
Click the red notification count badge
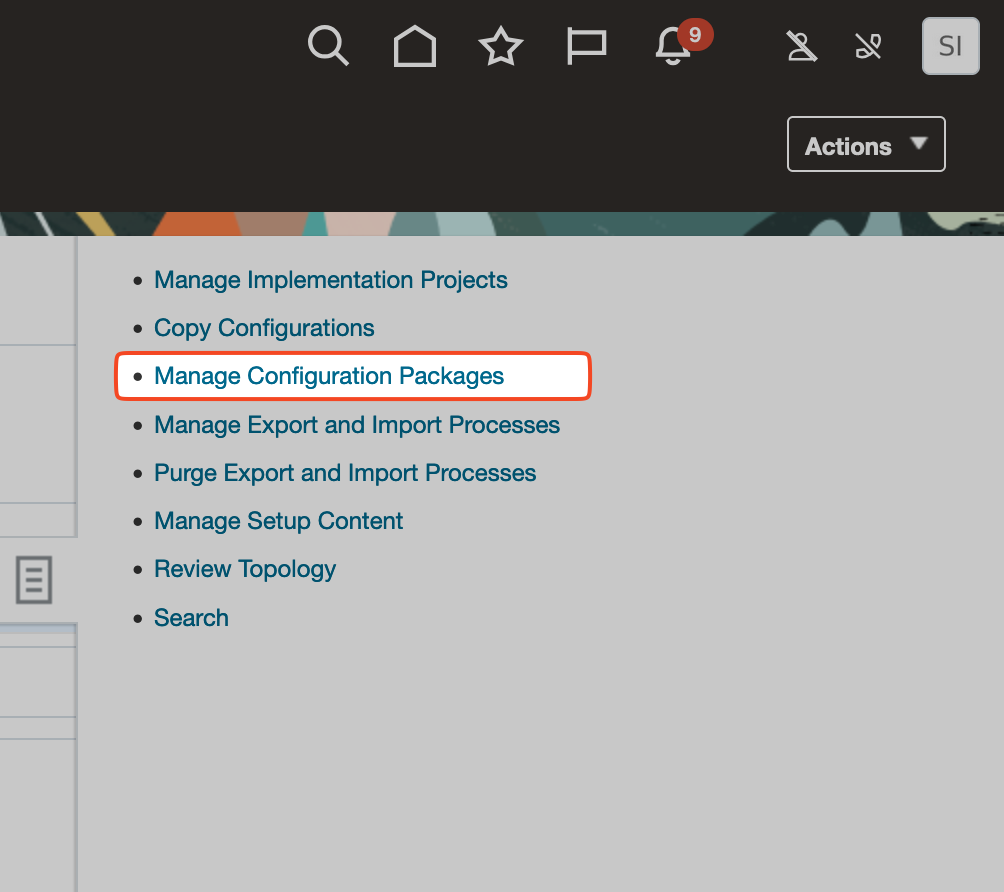pos(695,35)
